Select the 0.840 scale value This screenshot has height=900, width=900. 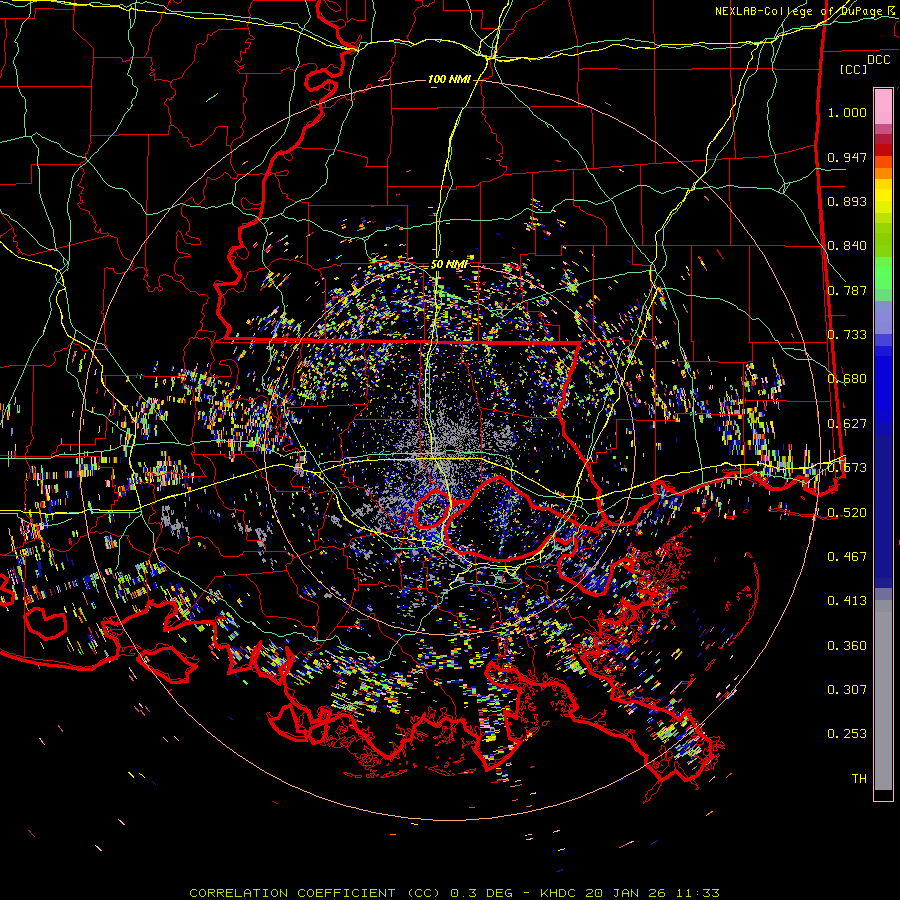tap(847, 246)
